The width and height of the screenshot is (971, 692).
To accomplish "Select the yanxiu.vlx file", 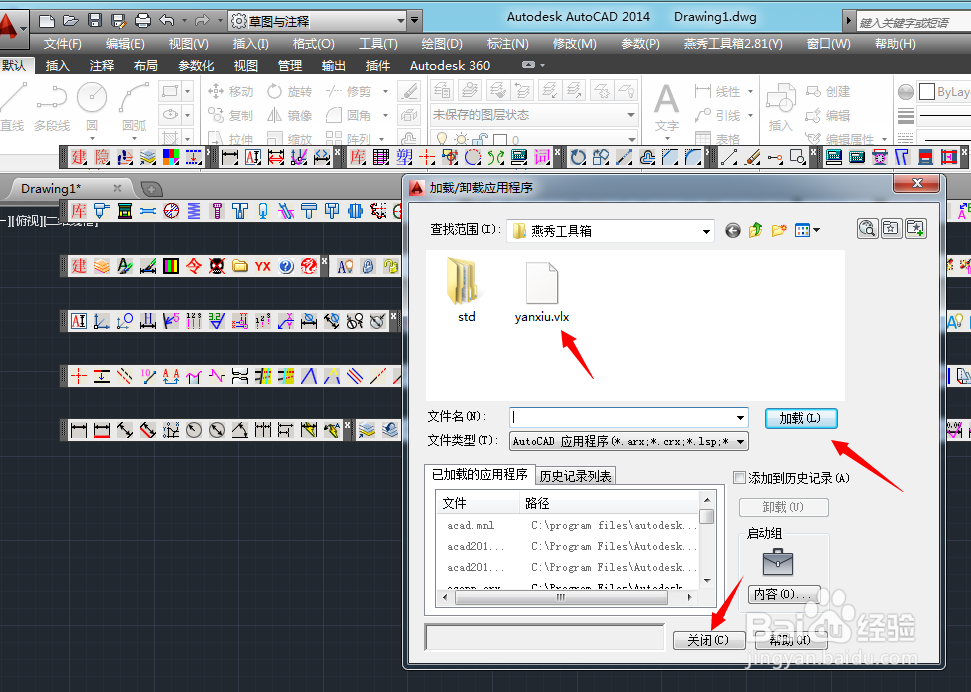I will tap(542, 292).
